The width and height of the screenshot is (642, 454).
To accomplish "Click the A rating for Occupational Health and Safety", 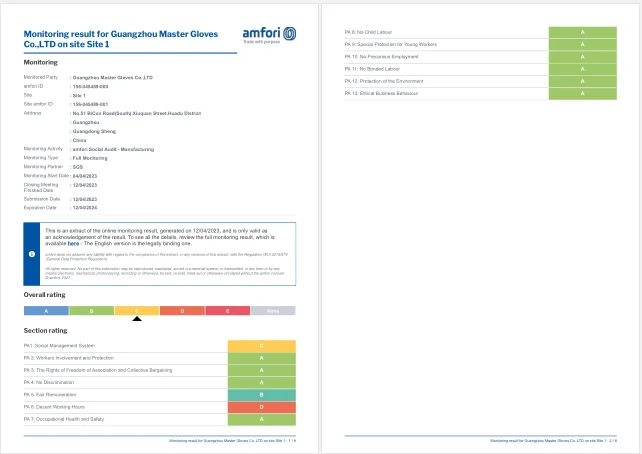I will click(x=262, y=420).
